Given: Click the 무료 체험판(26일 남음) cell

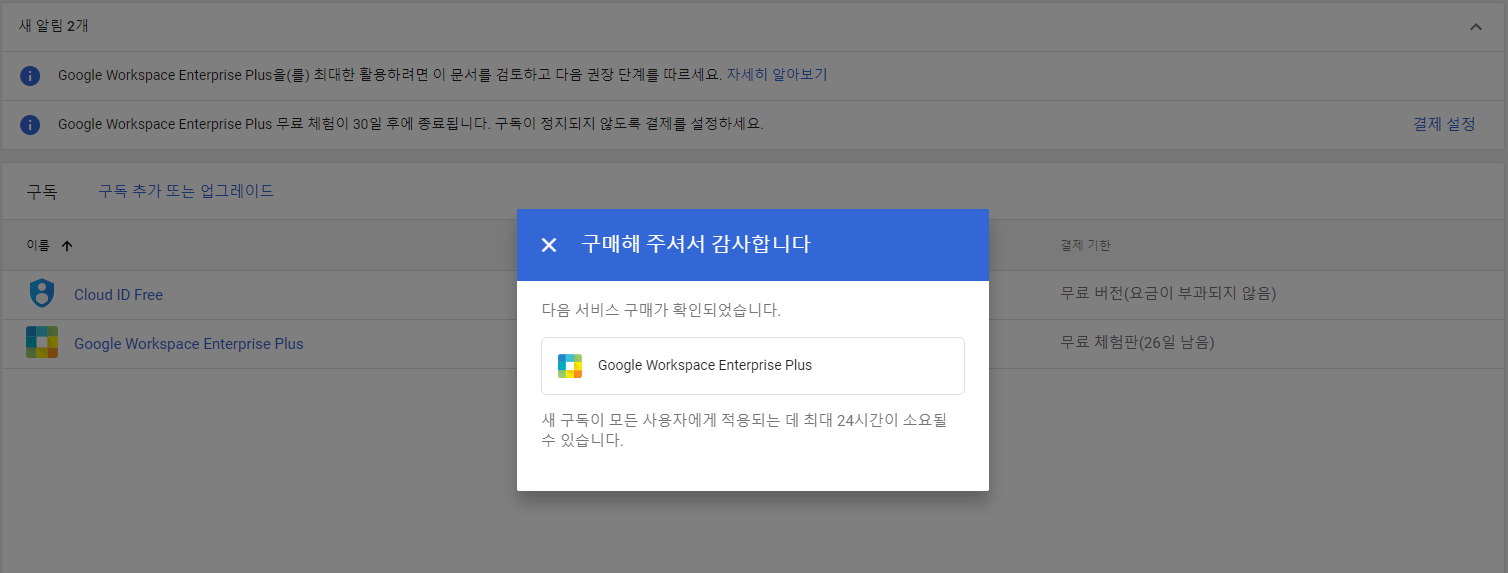Looking at the screenshot, I should [1138, 343].
